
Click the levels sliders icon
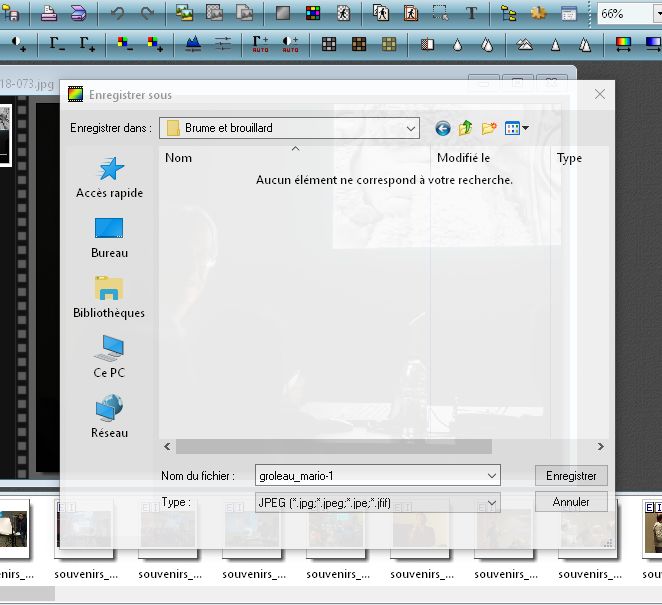click(x=223, y=44)
